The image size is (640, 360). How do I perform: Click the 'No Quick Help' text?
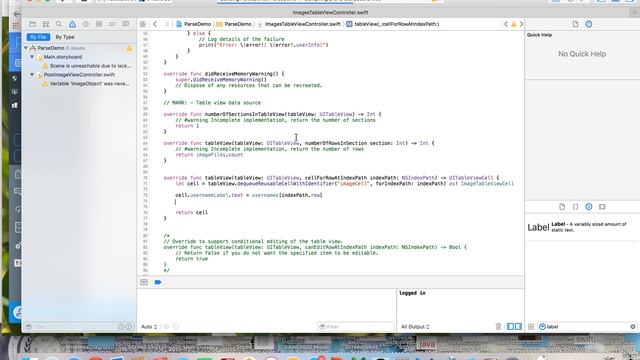coord(582,54)
